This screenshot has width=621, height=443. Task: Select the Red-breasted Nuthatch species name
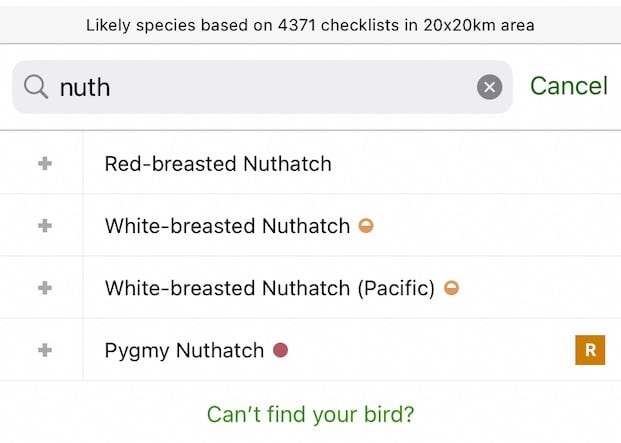(x=218, y=163)
